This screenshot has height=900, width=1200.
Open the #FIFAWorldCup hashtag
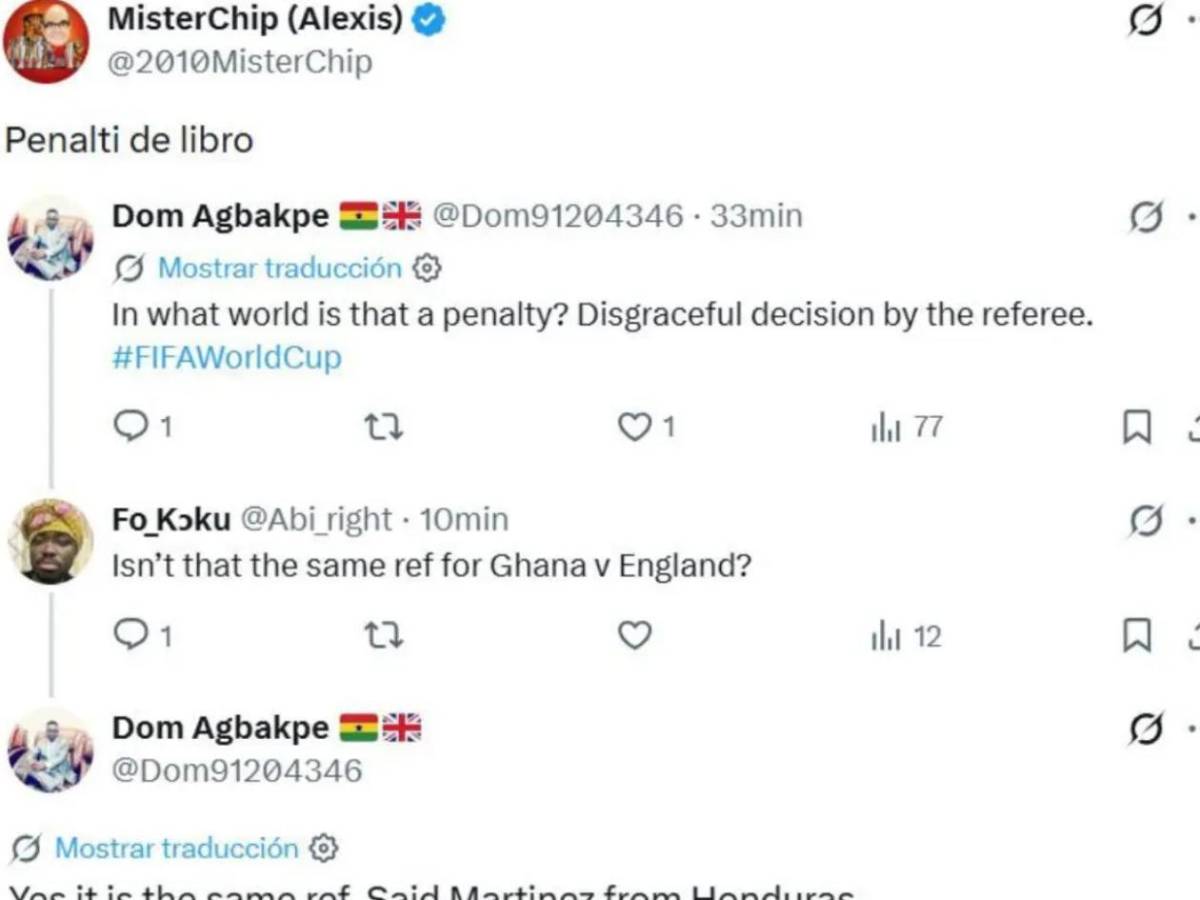(x=227, y=357)
